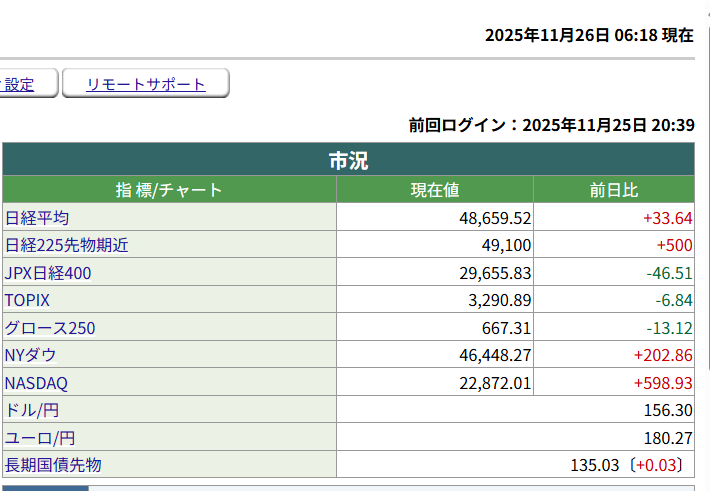Open the 日経平均 chart link

[37, 218]
